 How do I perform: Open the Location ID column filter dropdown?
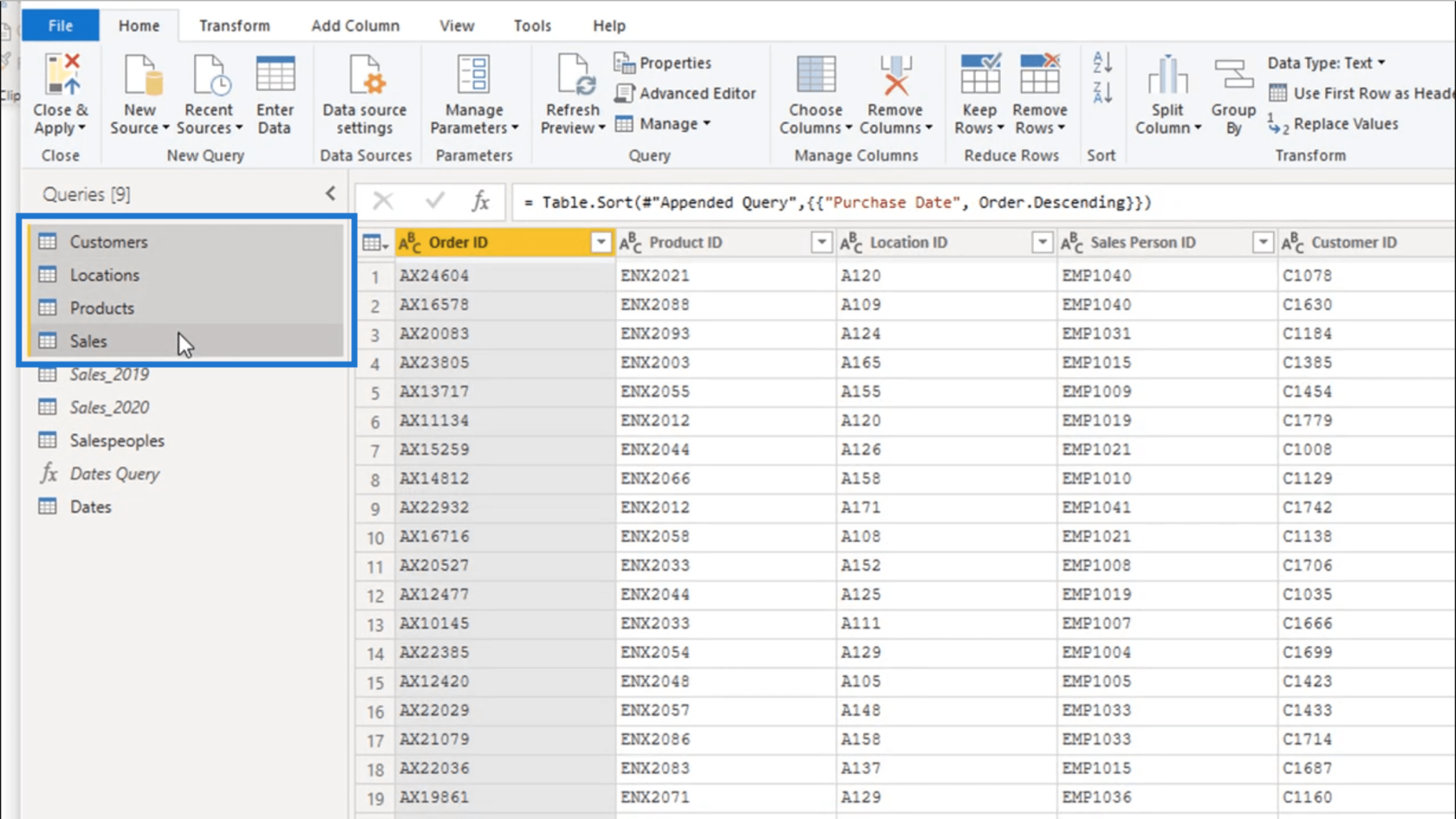tap(1043, 243)
